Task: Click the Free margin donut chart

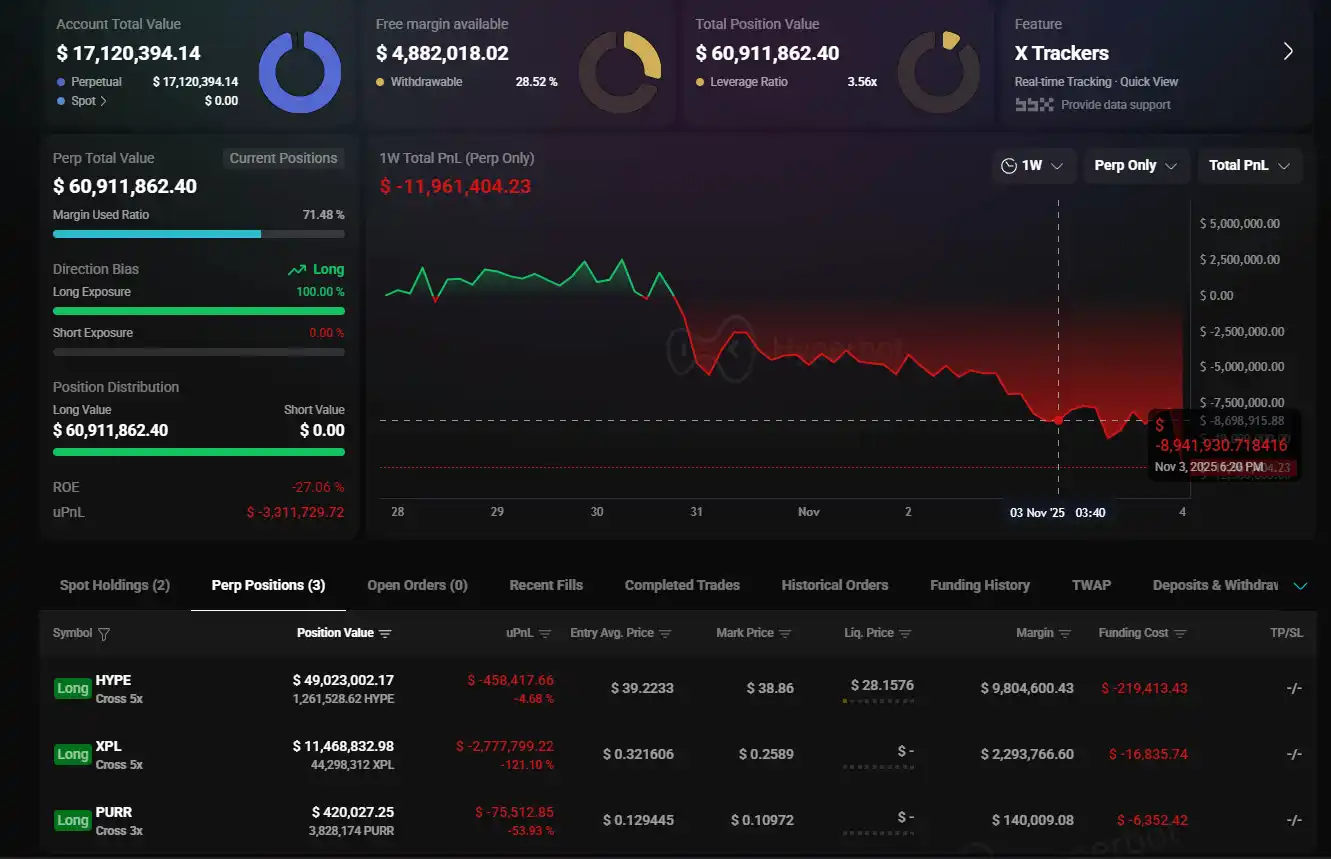Action: (620, 72)
